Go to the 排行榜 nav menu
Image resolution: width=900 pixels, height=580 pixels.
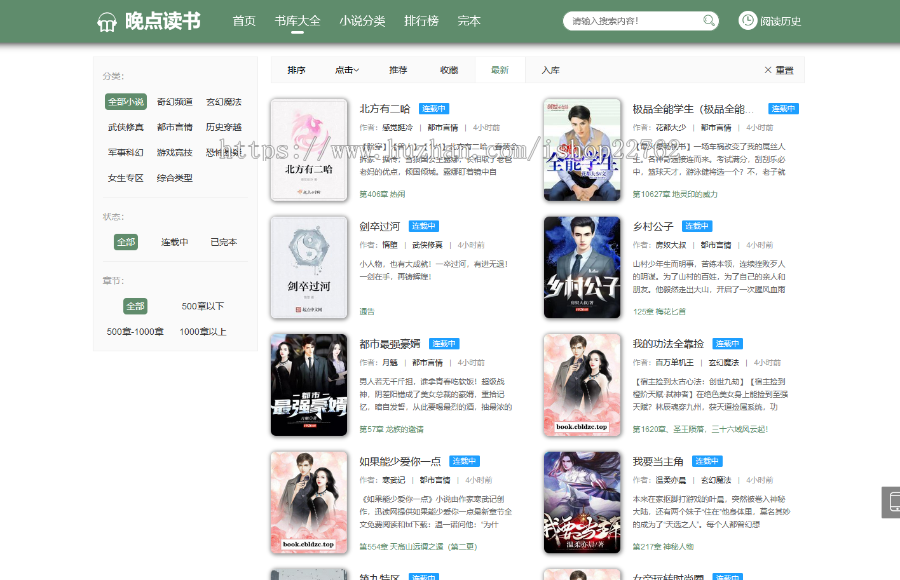[421, 21]
